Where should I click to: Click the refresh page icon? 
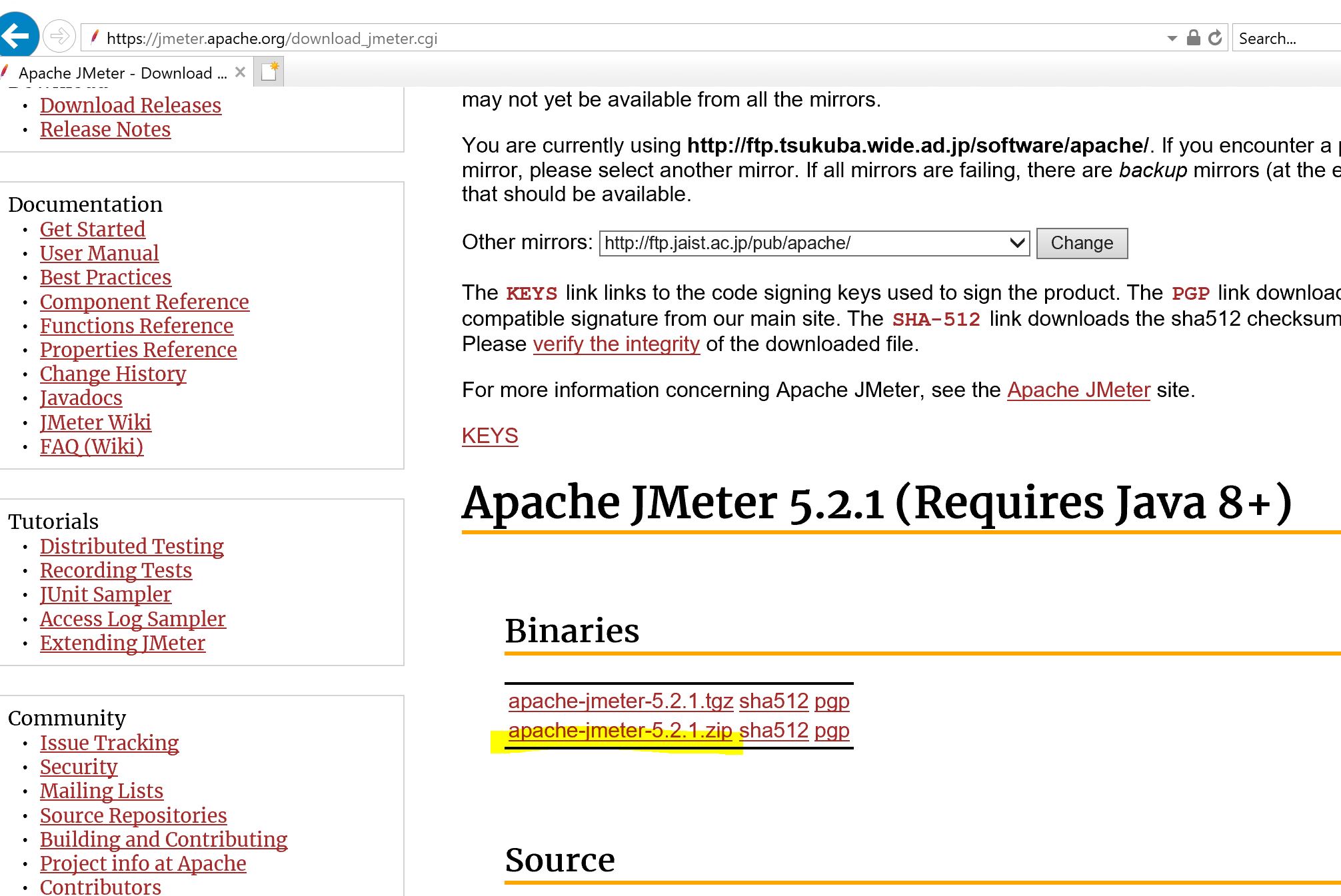click(x=1215, y=38)
